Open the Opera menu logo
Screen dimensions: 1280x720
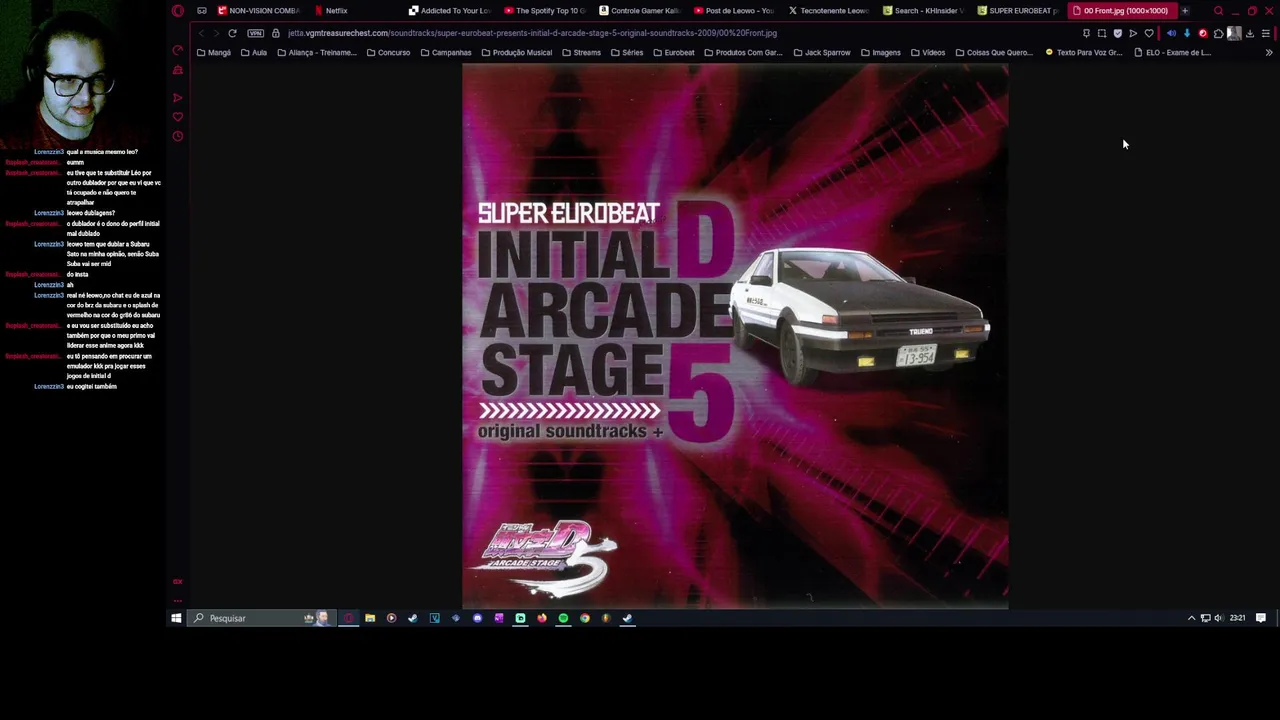pos(178,11)
